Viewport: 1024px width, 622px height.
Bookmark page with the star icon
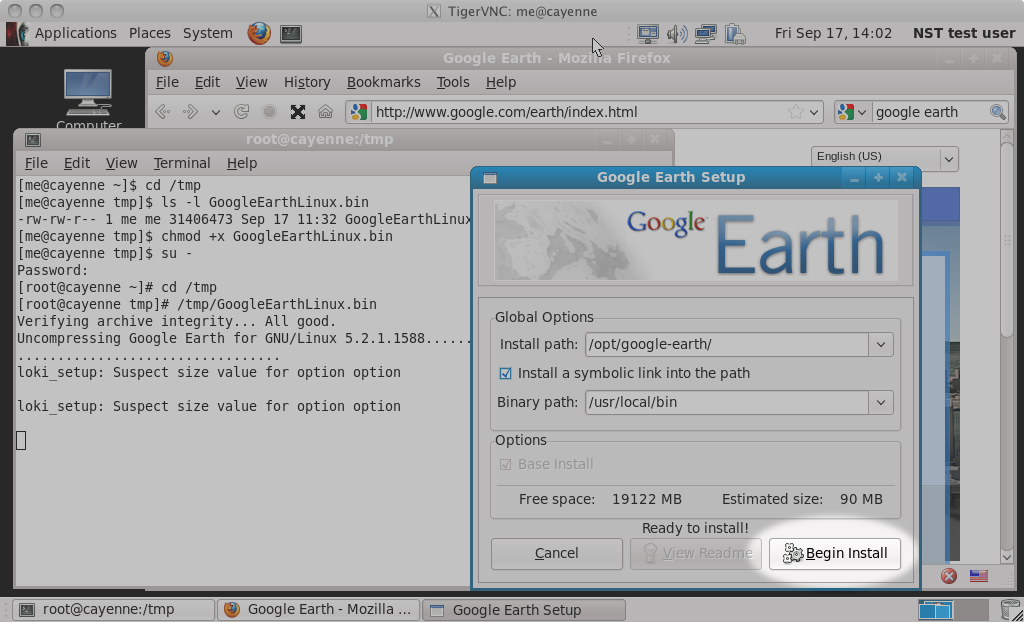(795, 112)
